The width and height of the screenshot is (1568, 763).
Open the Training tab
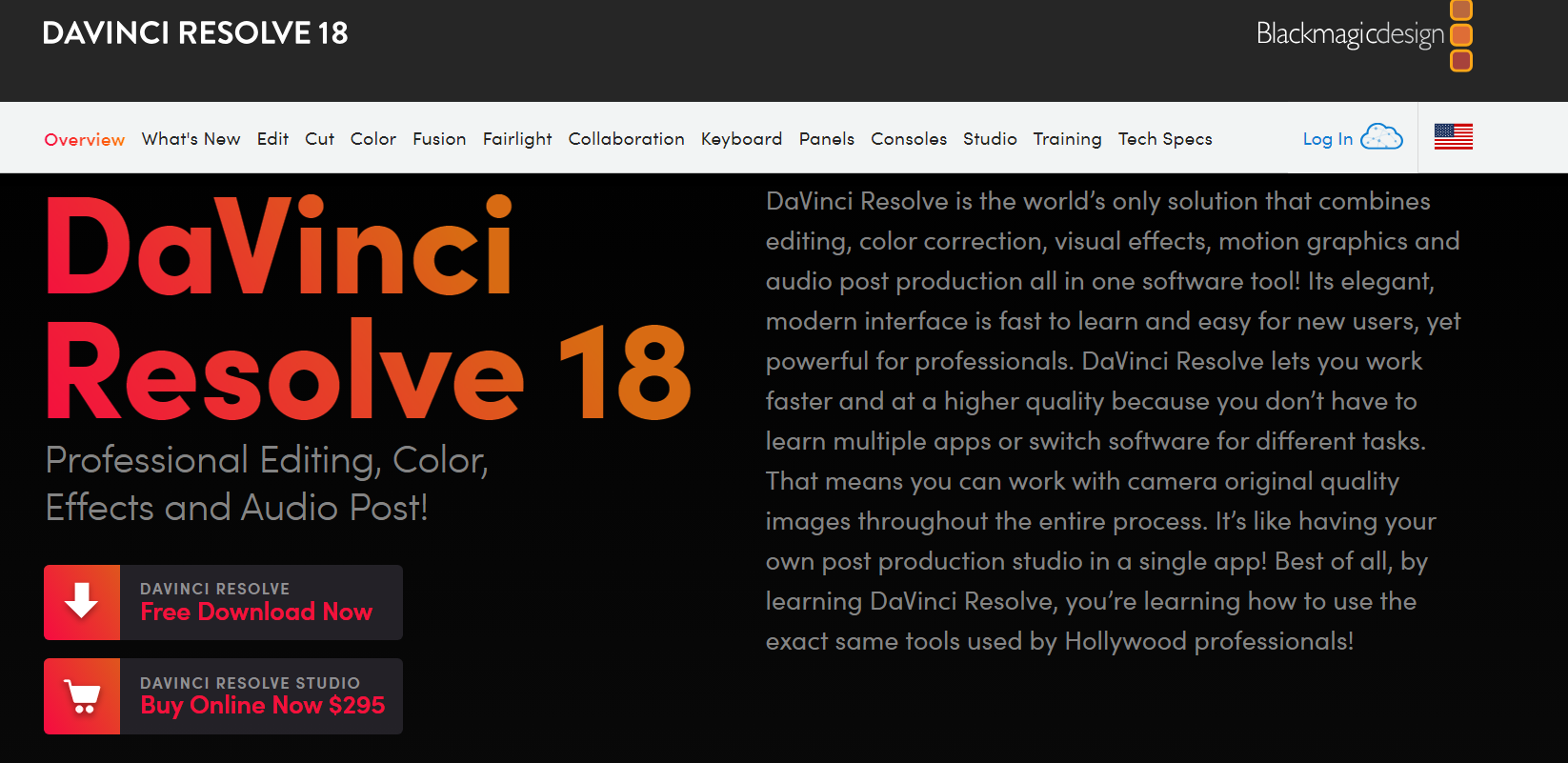[1067, 139]
